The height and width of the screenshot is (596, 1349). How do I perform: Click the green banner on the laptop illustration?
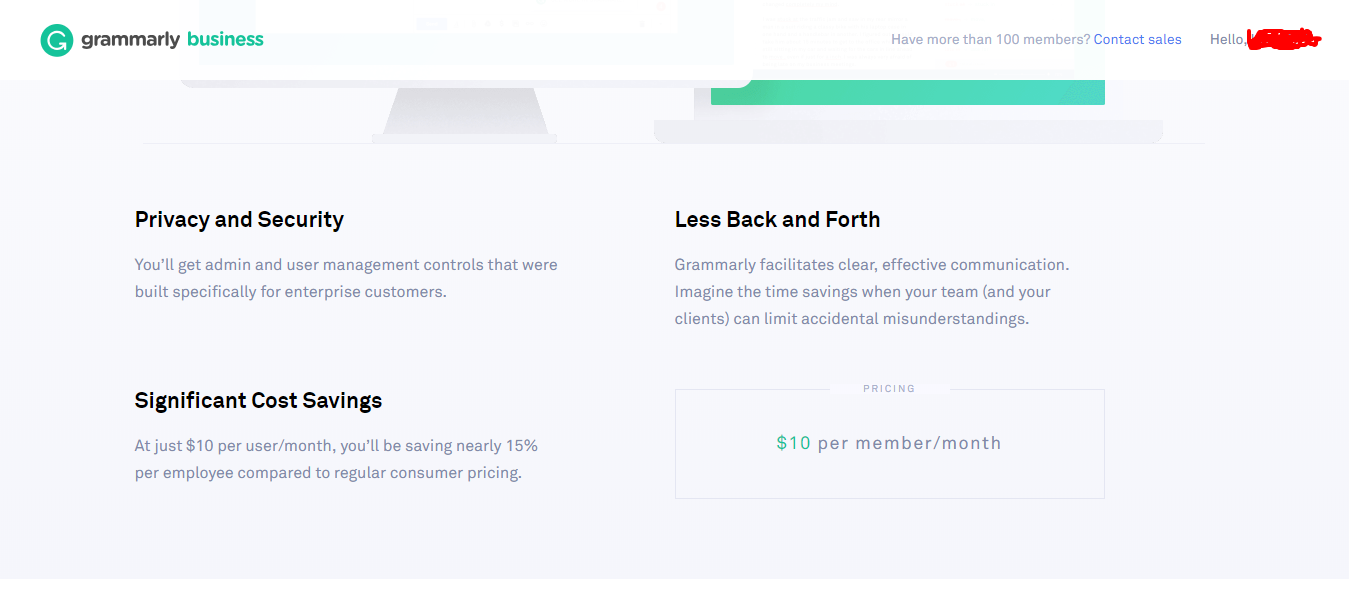(907, 92)
